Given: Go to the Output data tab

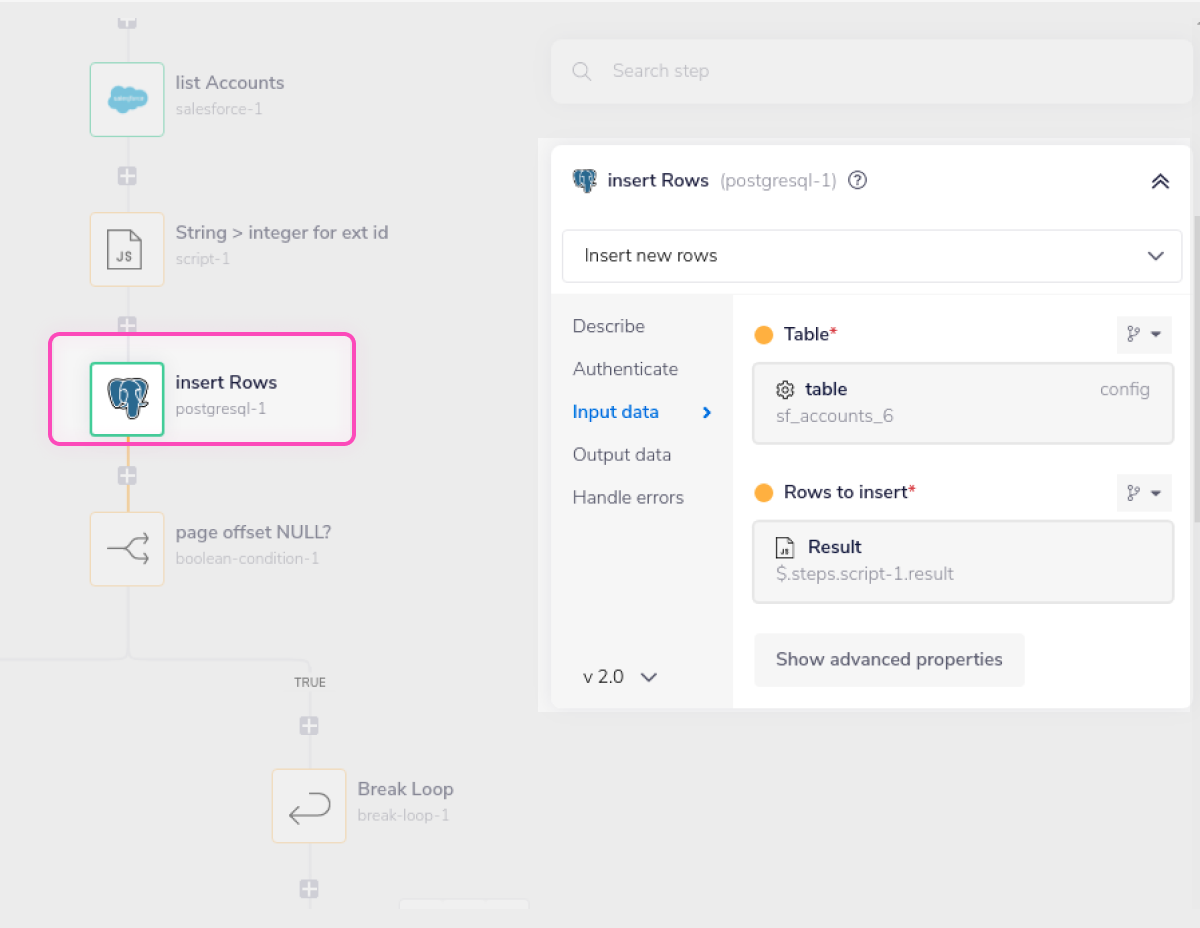Looking at the screenshot, I should click(x=621, y=455).
